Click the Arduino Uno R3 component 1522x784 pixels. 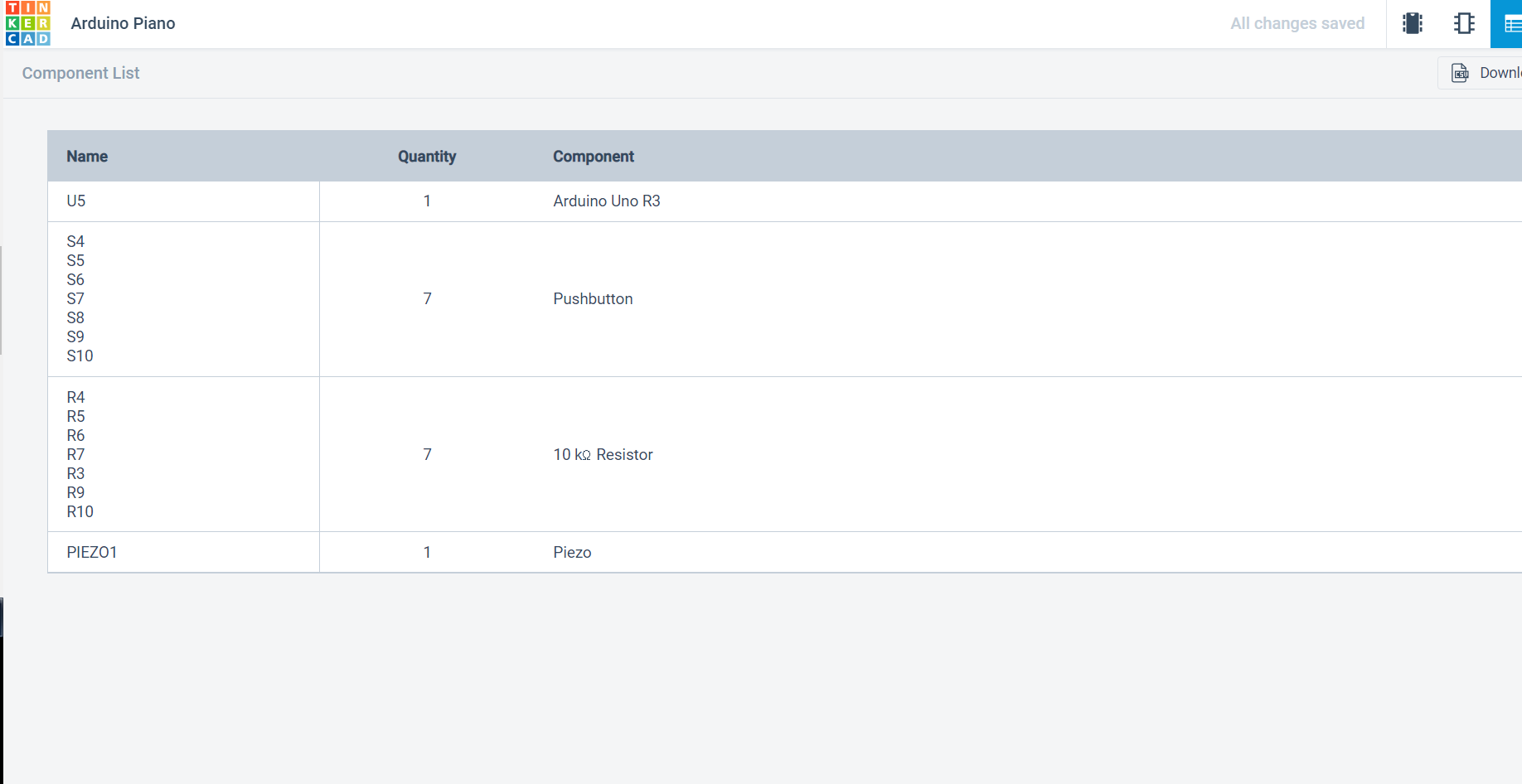pos(606,201)
